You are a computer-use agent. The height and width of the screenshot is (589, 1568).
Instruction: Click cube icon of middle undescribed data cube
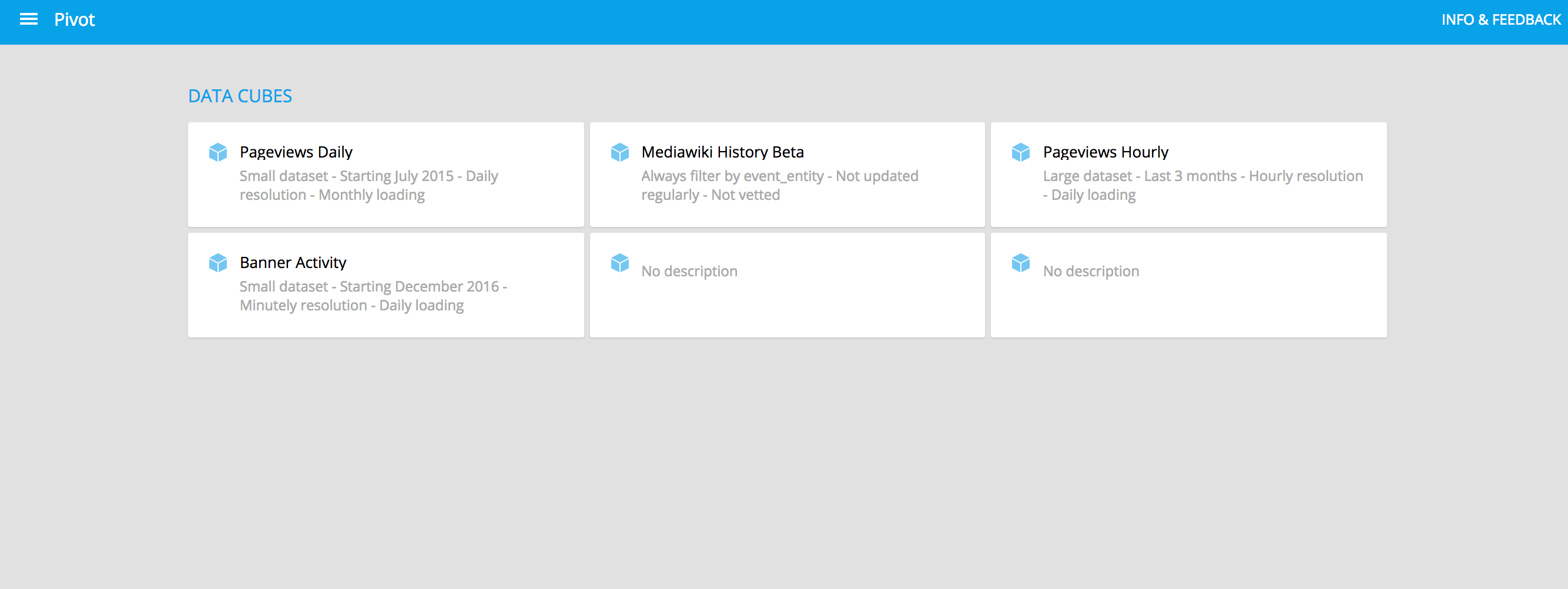click(x=619, y=263)
